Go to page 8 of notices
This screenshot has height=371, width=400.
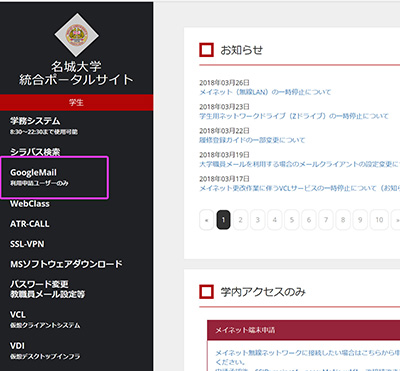pyautogui.click(x=343, y=220)
